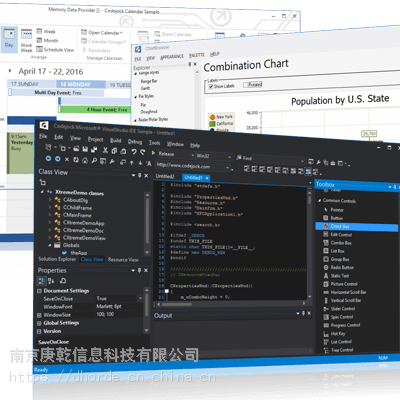The height and width of the screenshot is (400, 400).
Task: Click the Search magnifier icon in web toolbar
Action: 94,161
